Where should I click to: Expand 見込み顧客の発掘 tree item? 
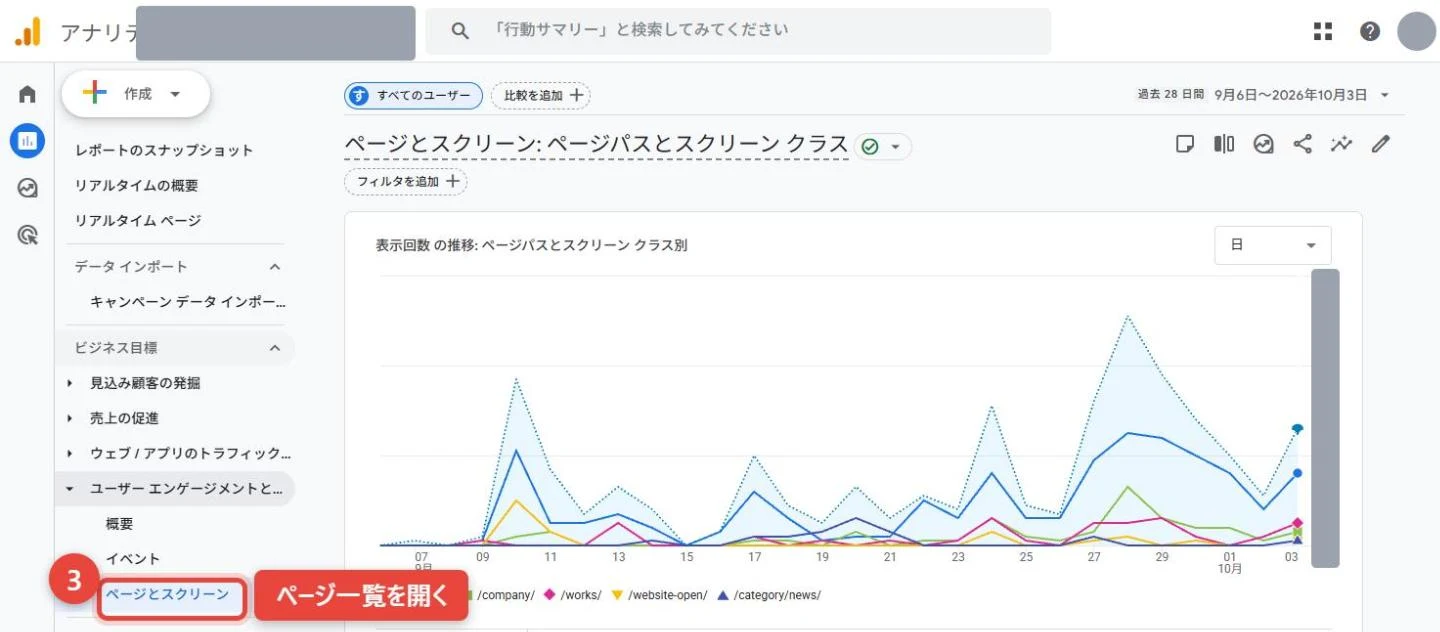[x=70, y=383]
